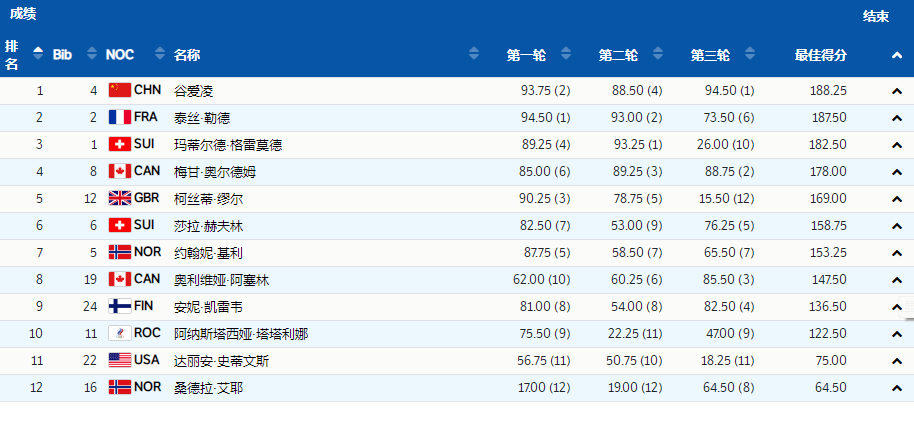This screenshot has width=914, height=423.
Task: Expand 桑德拉·艾耶 row chevron
Action: 897,388
